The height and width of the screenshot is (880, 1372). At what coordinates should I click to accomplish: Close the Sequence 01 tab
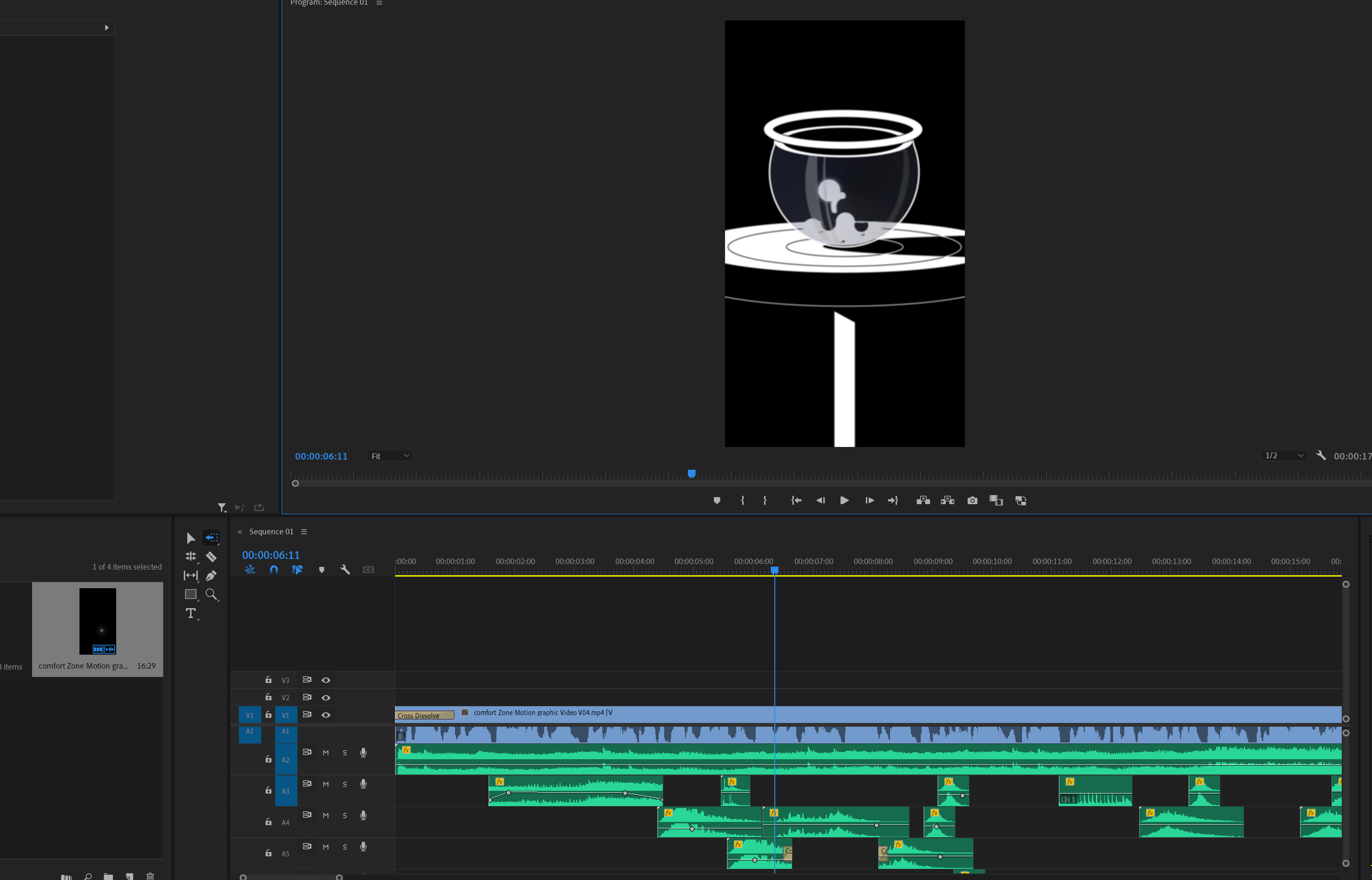click(x=240, y=532)
